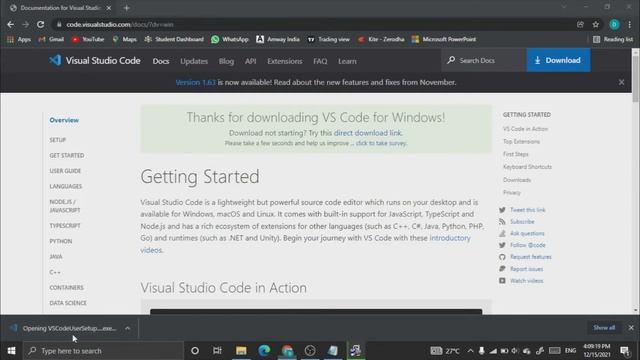
Task: Click the share page icon in address bar
Action: tap(580, 24)
